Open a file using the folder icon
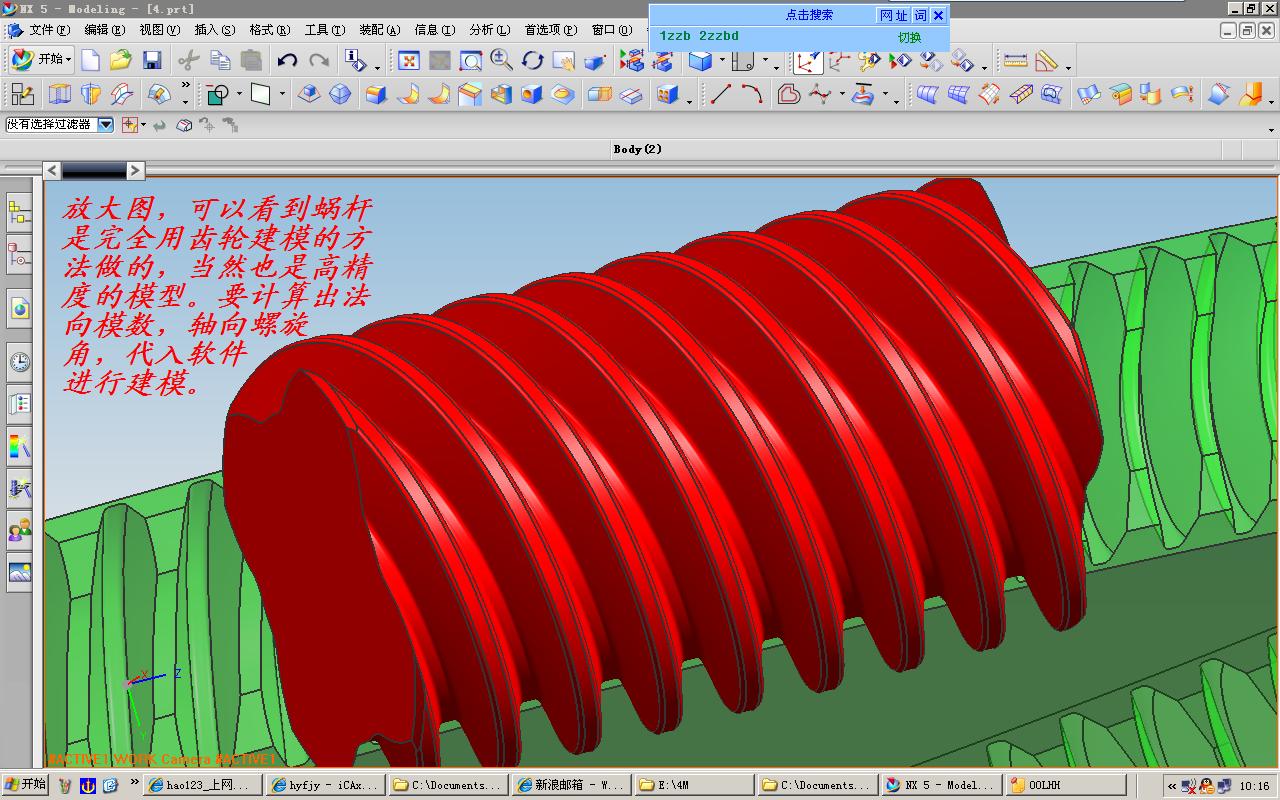The height and width of the screenshot is (800, 1280). pos(121,60)
